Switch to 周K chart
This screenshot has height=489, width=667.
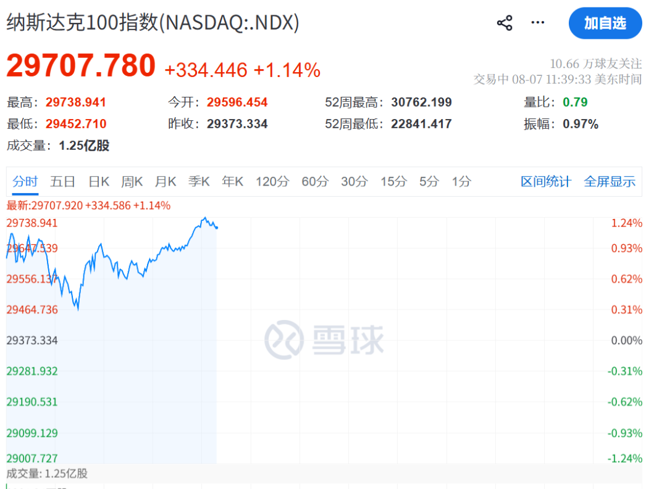[x=132, y=182]
